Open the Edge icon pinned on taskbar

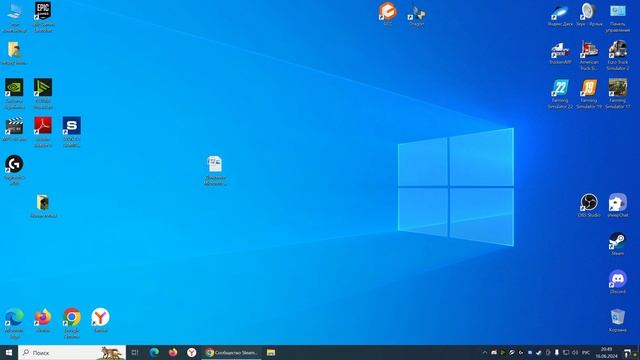[x=154, y=352]
